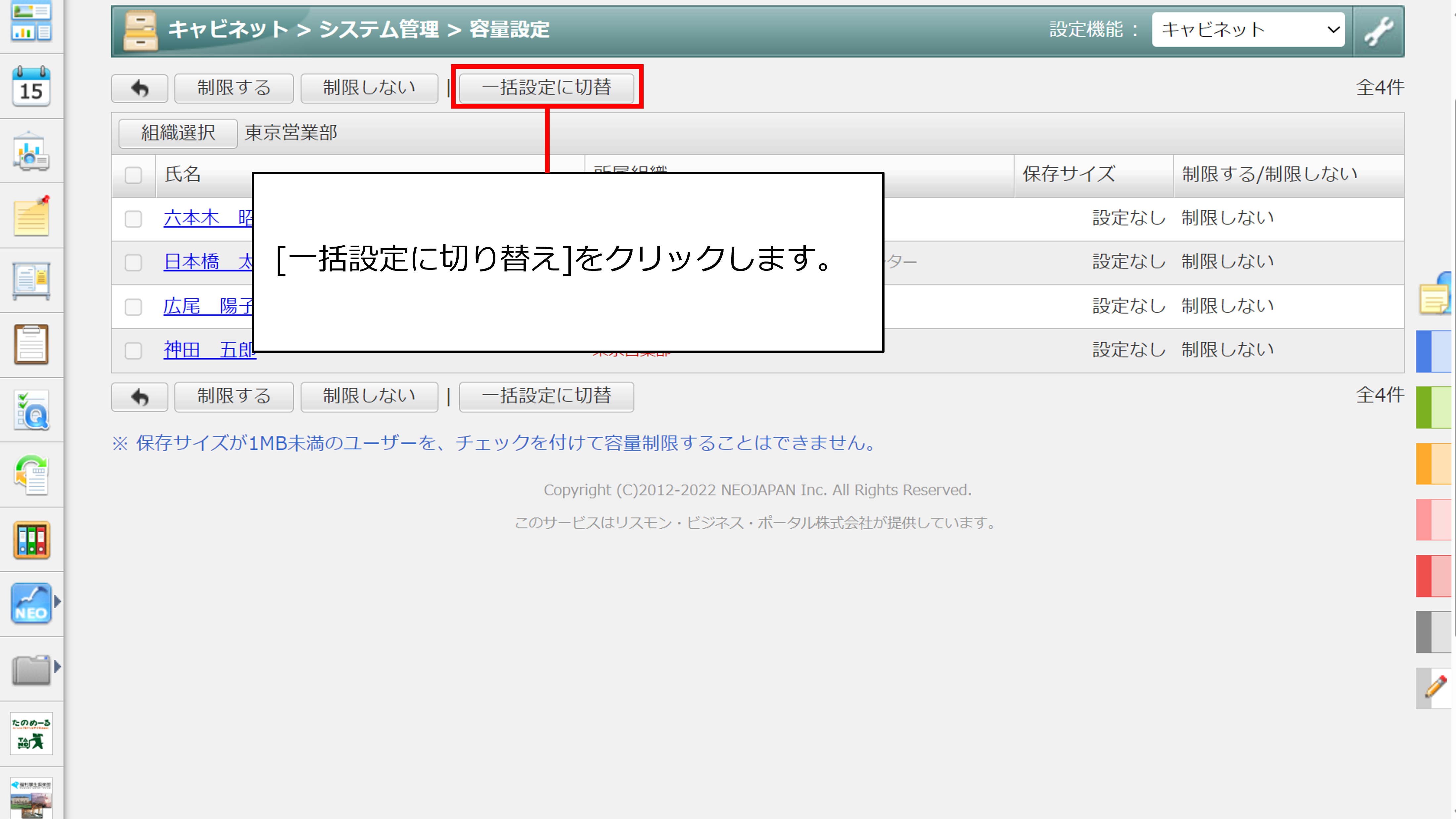Screen dimensions: 1456x819
Task: Click the top 一括設定に切替 button
Action: pyautogui.click(x=546, y=88)
